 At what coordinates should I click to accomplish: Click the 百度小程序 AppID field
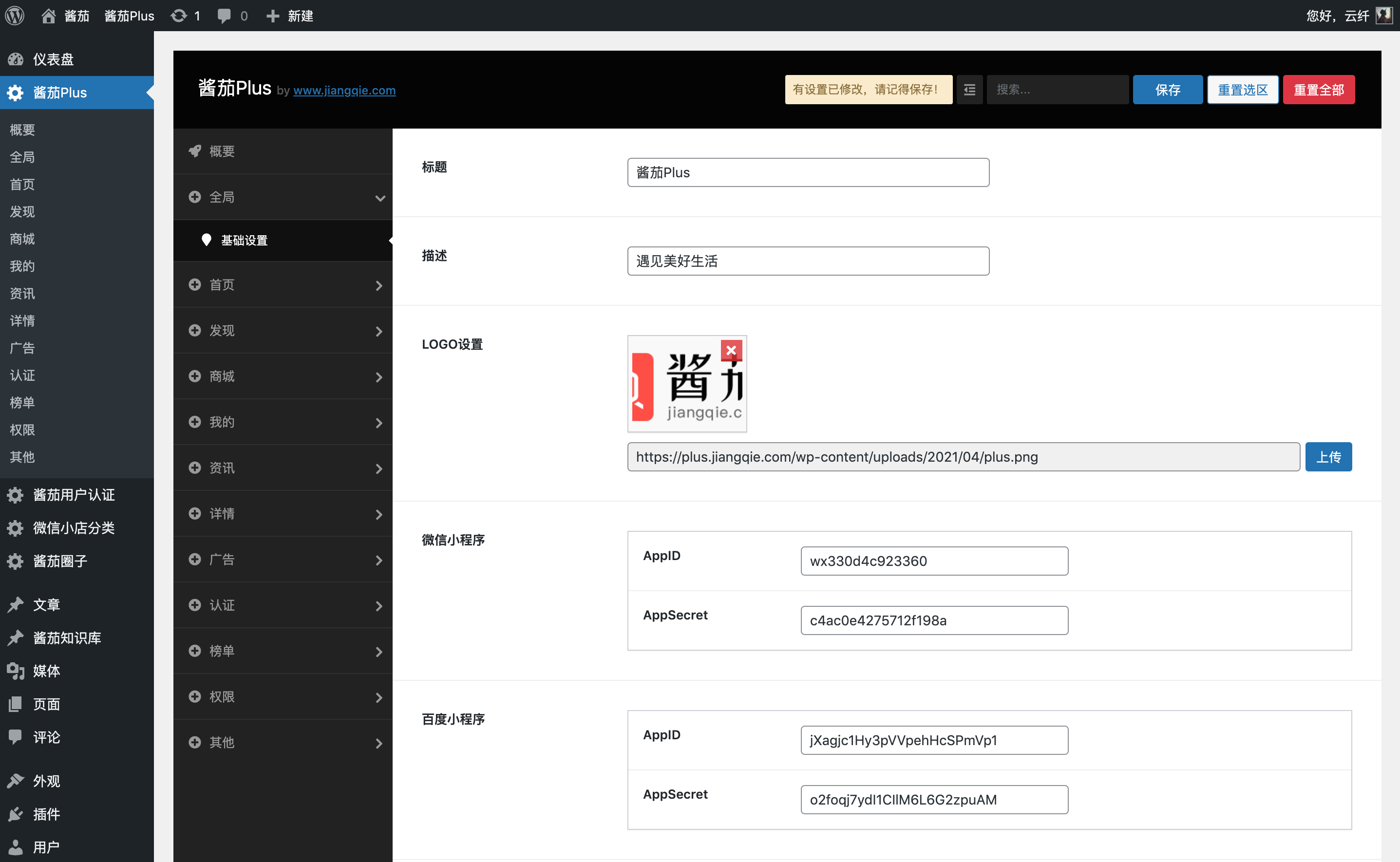coord(934,740)
